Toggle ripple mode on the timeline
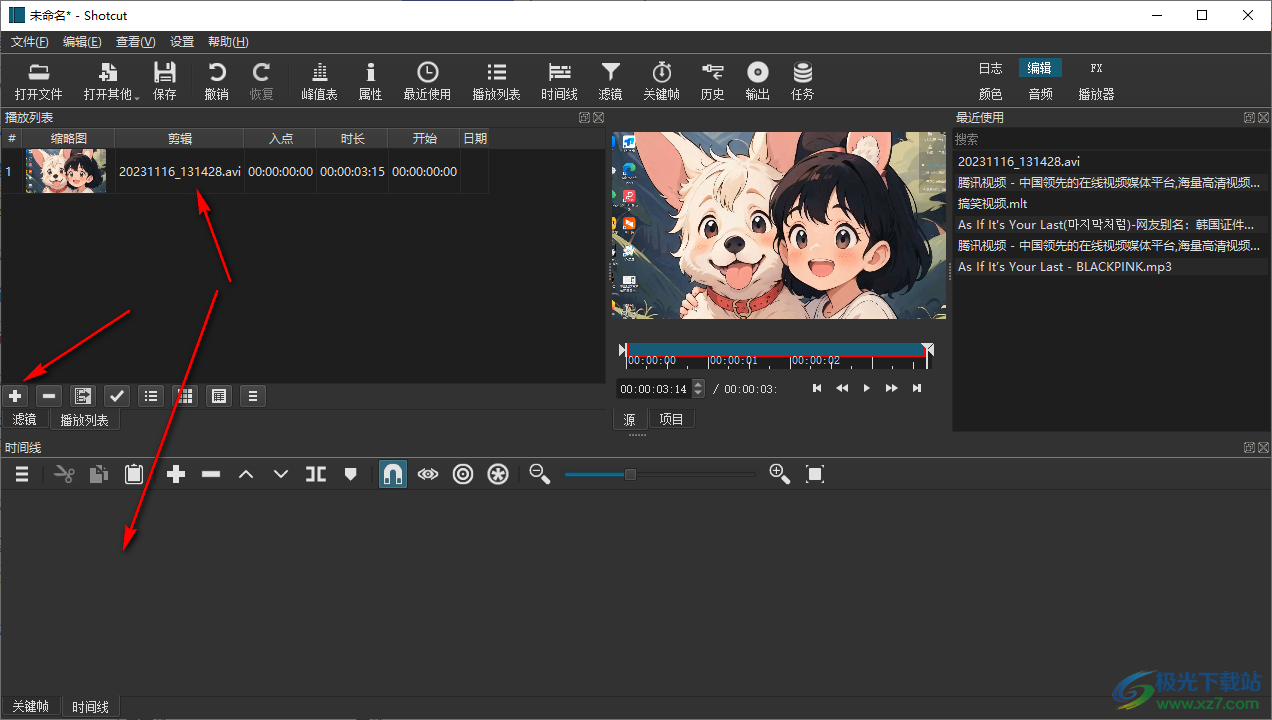1272x720 pixels. click(x=463, y=474)
